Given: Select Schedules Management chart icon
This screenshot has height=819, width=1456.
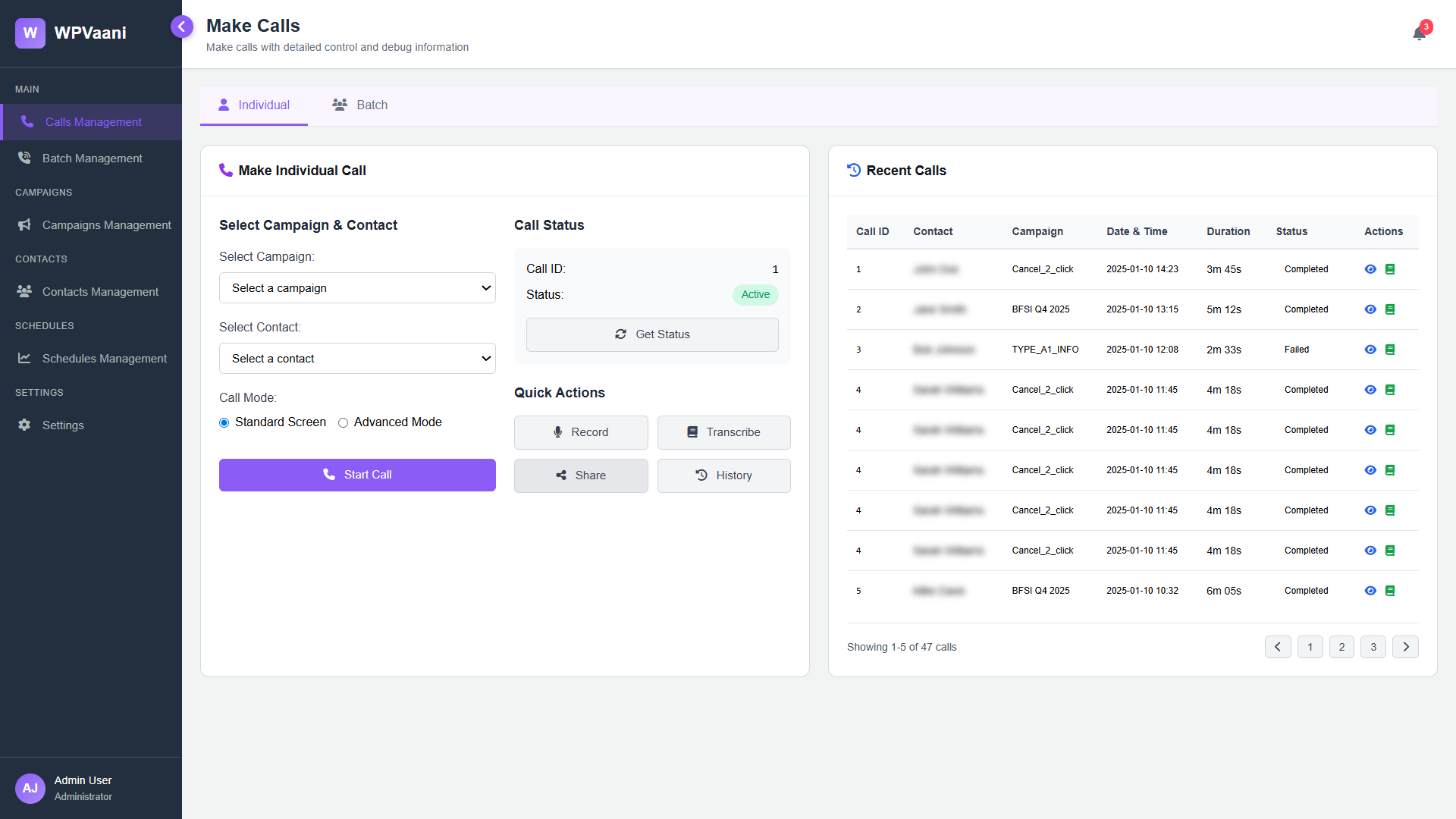Looking at the screenshot, I should 104,358.
